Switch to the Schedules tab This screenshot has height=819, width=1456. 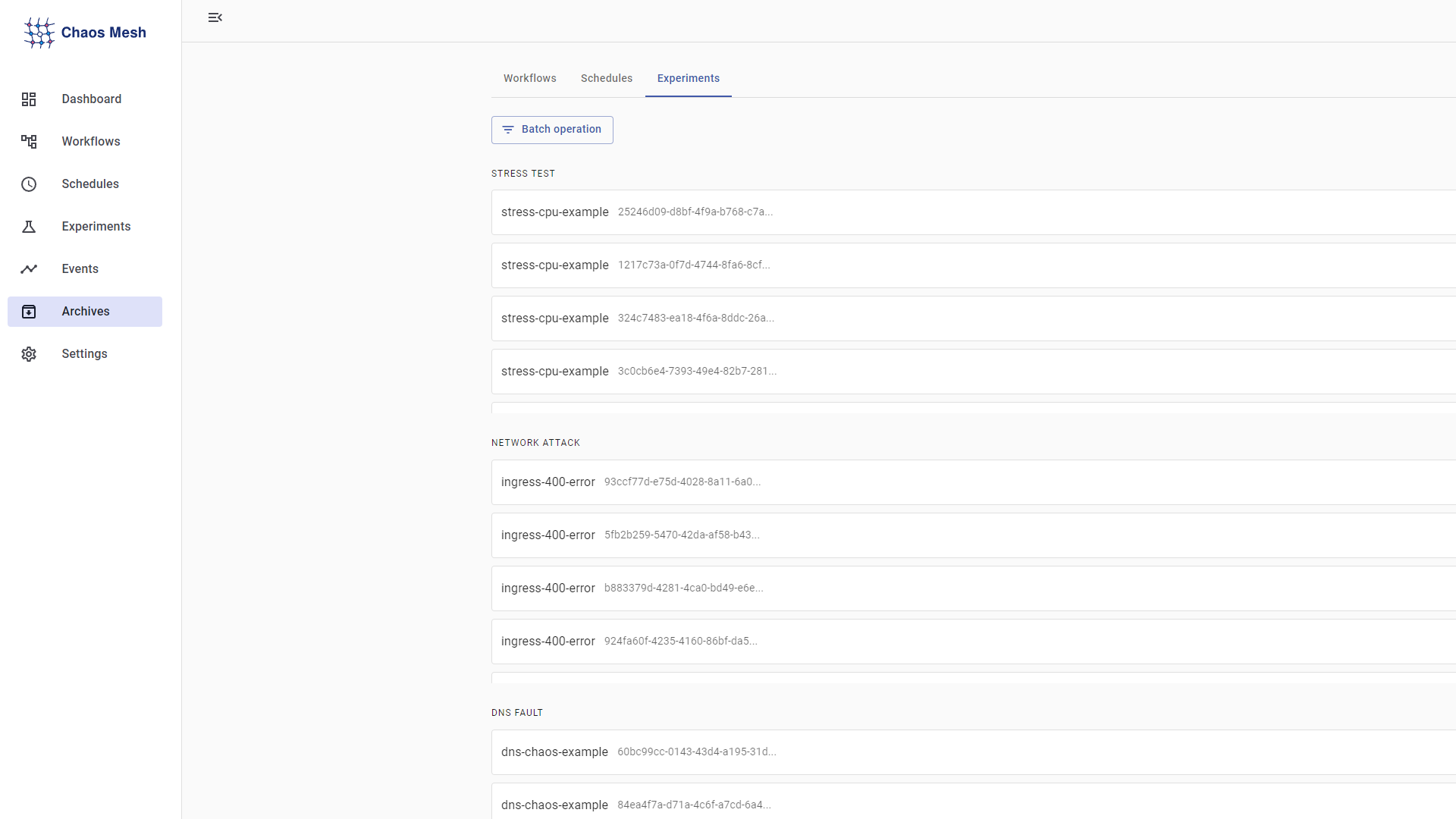(x=606, y=78)
